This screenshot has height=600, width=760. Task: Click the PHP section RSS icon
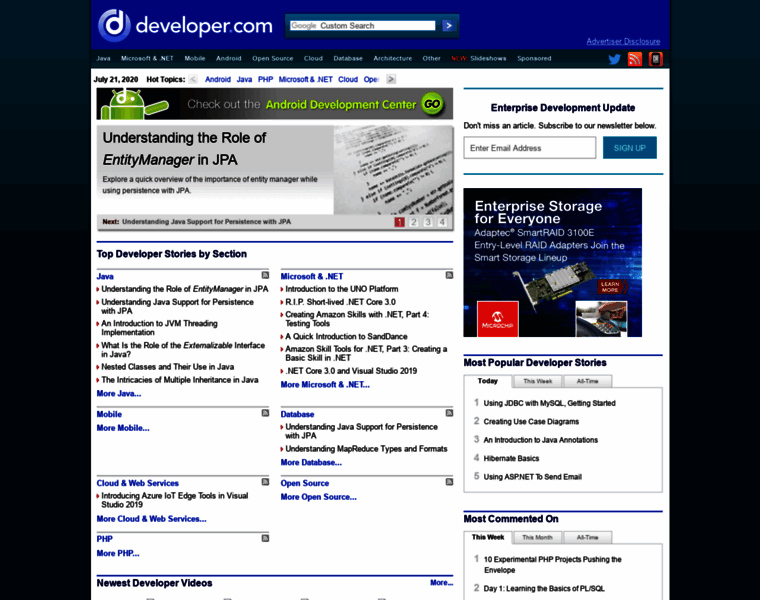tap(265, 538)
